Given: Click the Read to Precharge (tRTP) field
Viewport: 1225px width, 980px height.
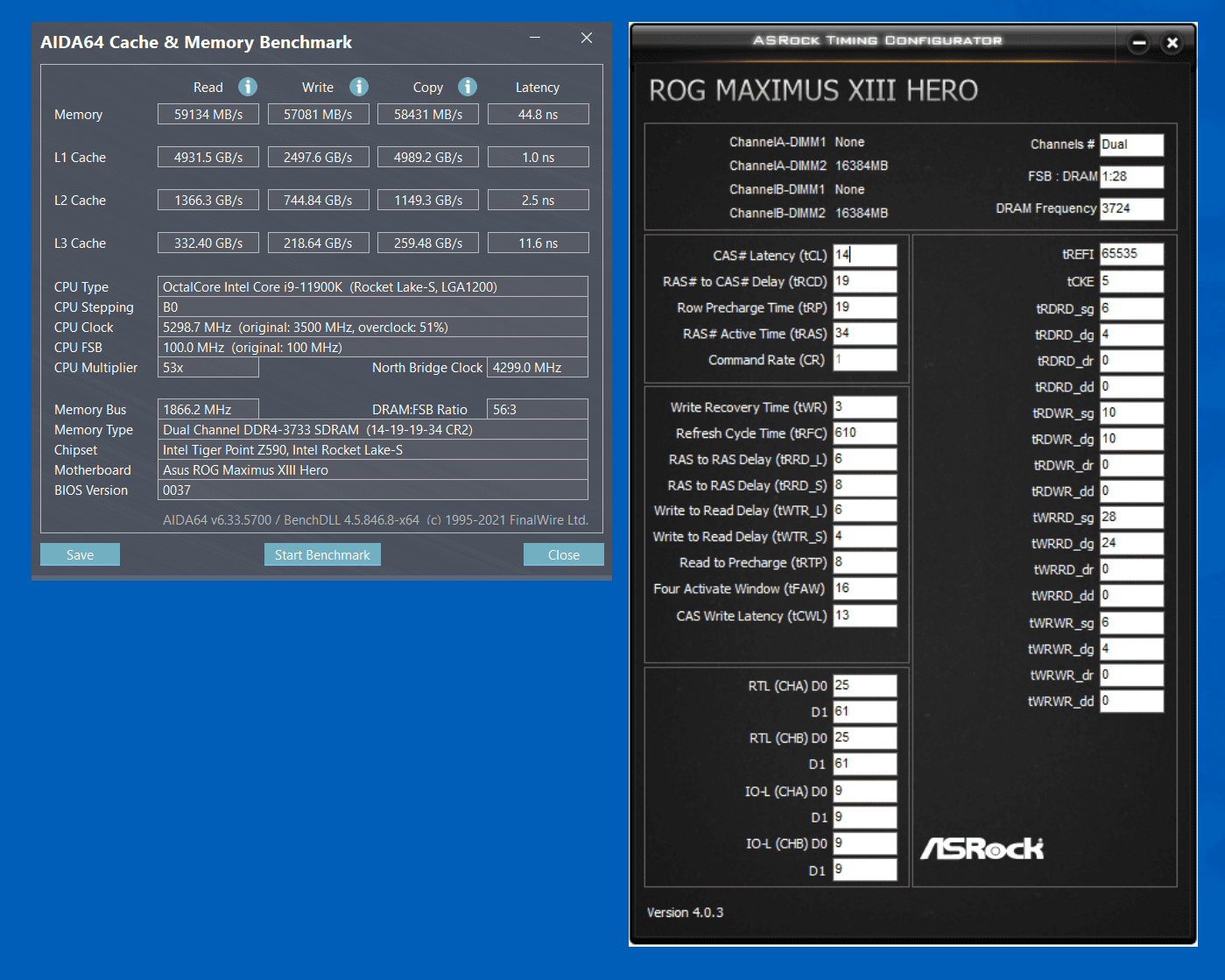Looking at the screenshot, I should [x=864, y=562].
